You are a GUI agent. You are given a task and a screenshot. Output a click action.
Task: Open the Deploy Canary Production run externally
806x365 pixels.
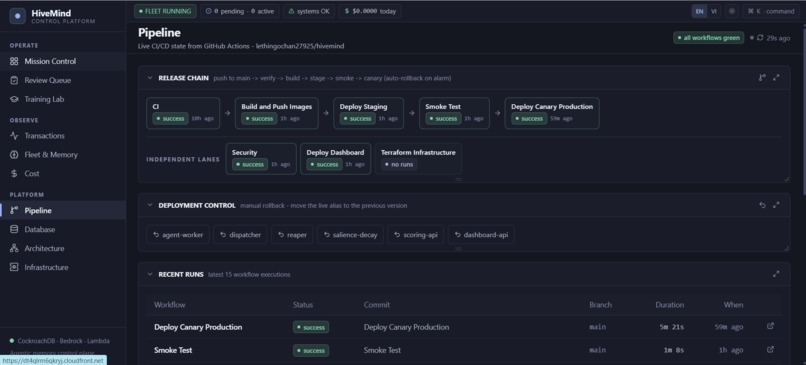pos(770,326)
